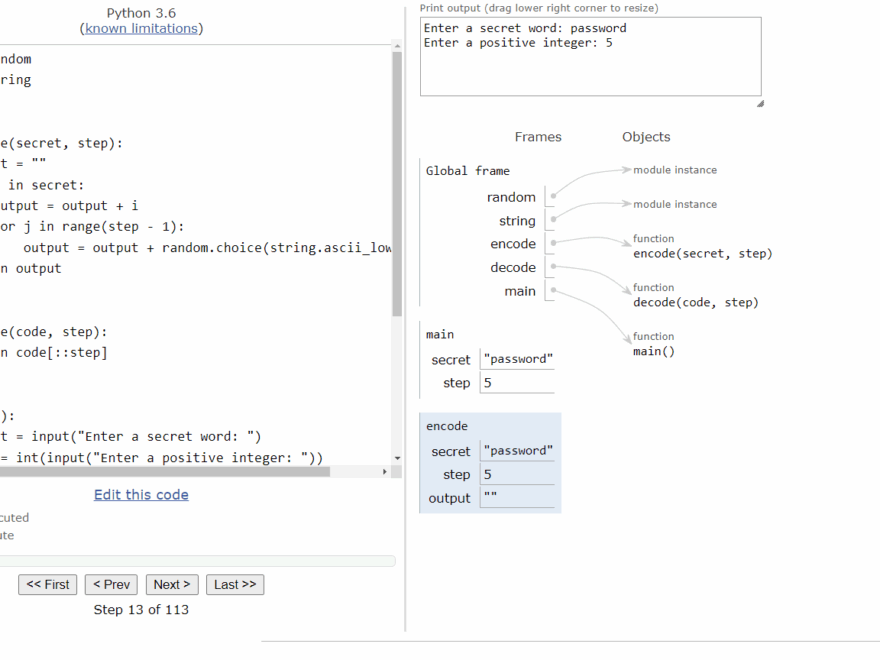Jump to the end using "Last >>"

coord(234,584)
